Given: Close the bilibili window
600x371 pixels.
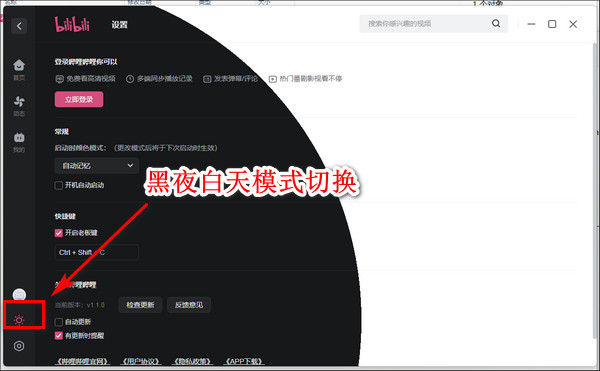Looking at the screenshot, I should pos(573,24).
